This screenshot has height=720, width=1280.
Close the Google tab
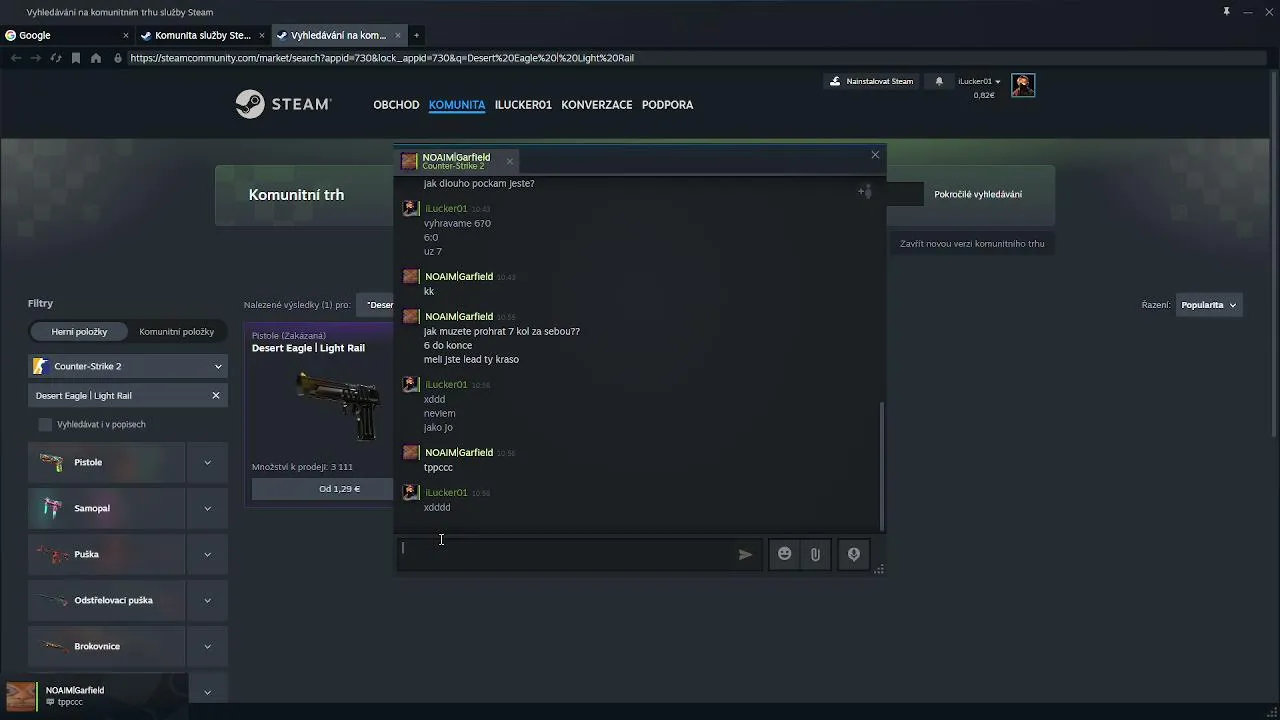125,35
